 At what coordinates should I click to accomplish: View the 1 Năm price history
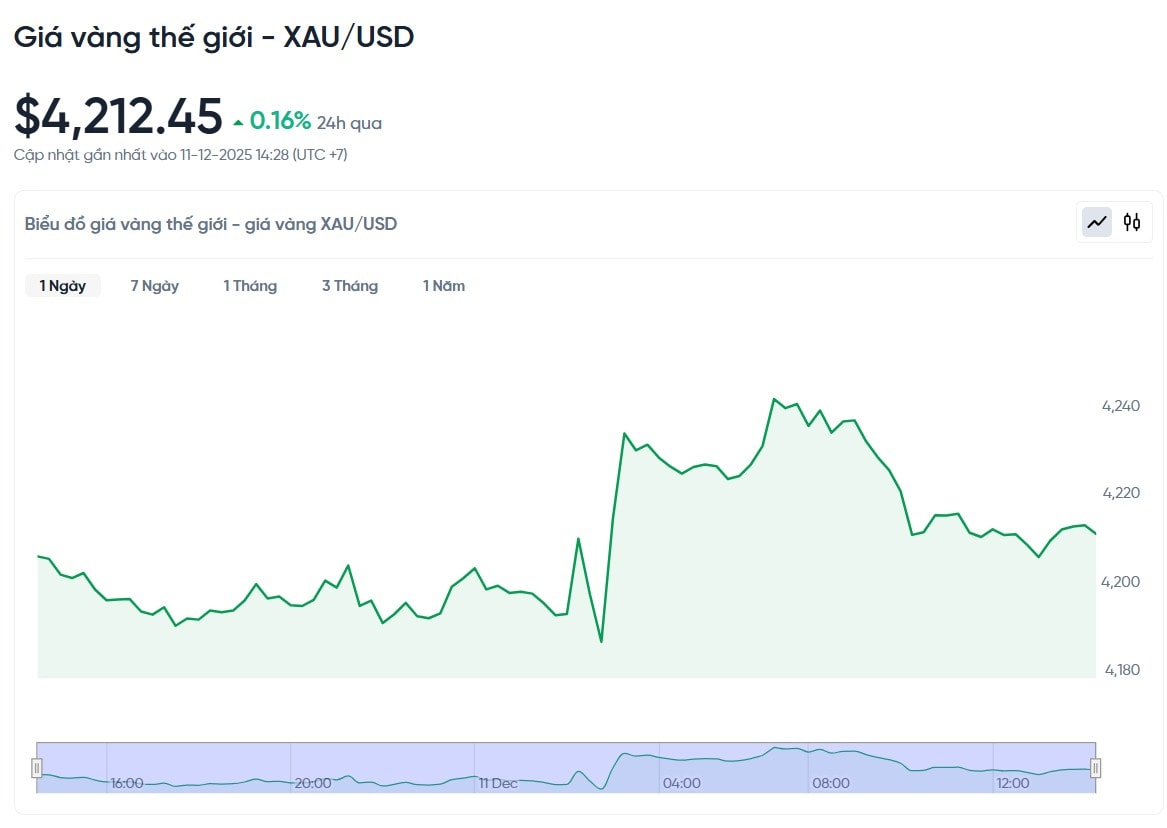[444, 286]
